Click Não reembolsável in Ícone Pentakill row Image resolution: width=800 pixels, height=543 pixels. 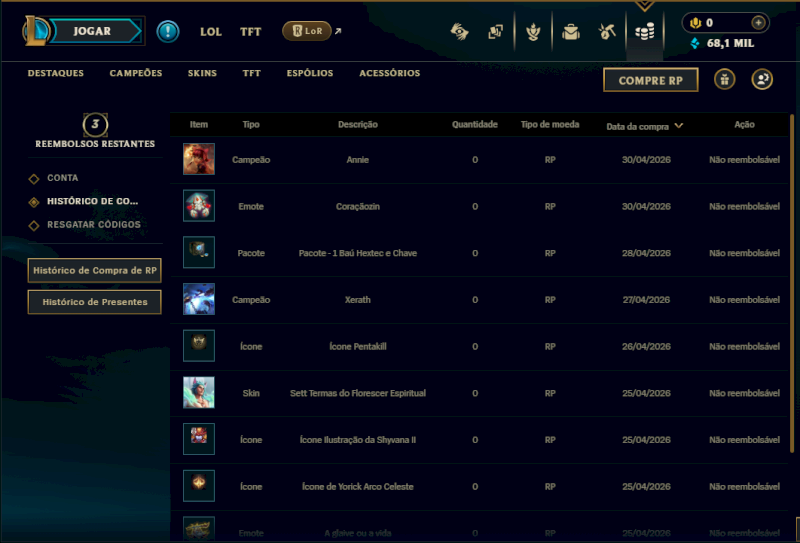point(744,347)
